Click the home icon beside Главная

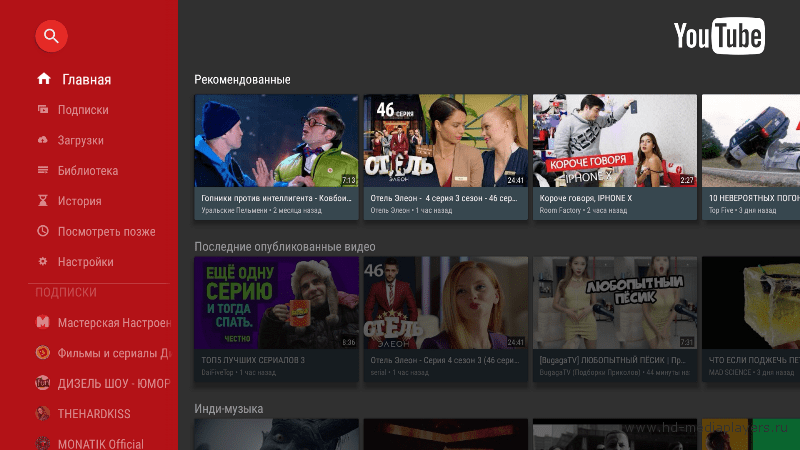[44, 79]
